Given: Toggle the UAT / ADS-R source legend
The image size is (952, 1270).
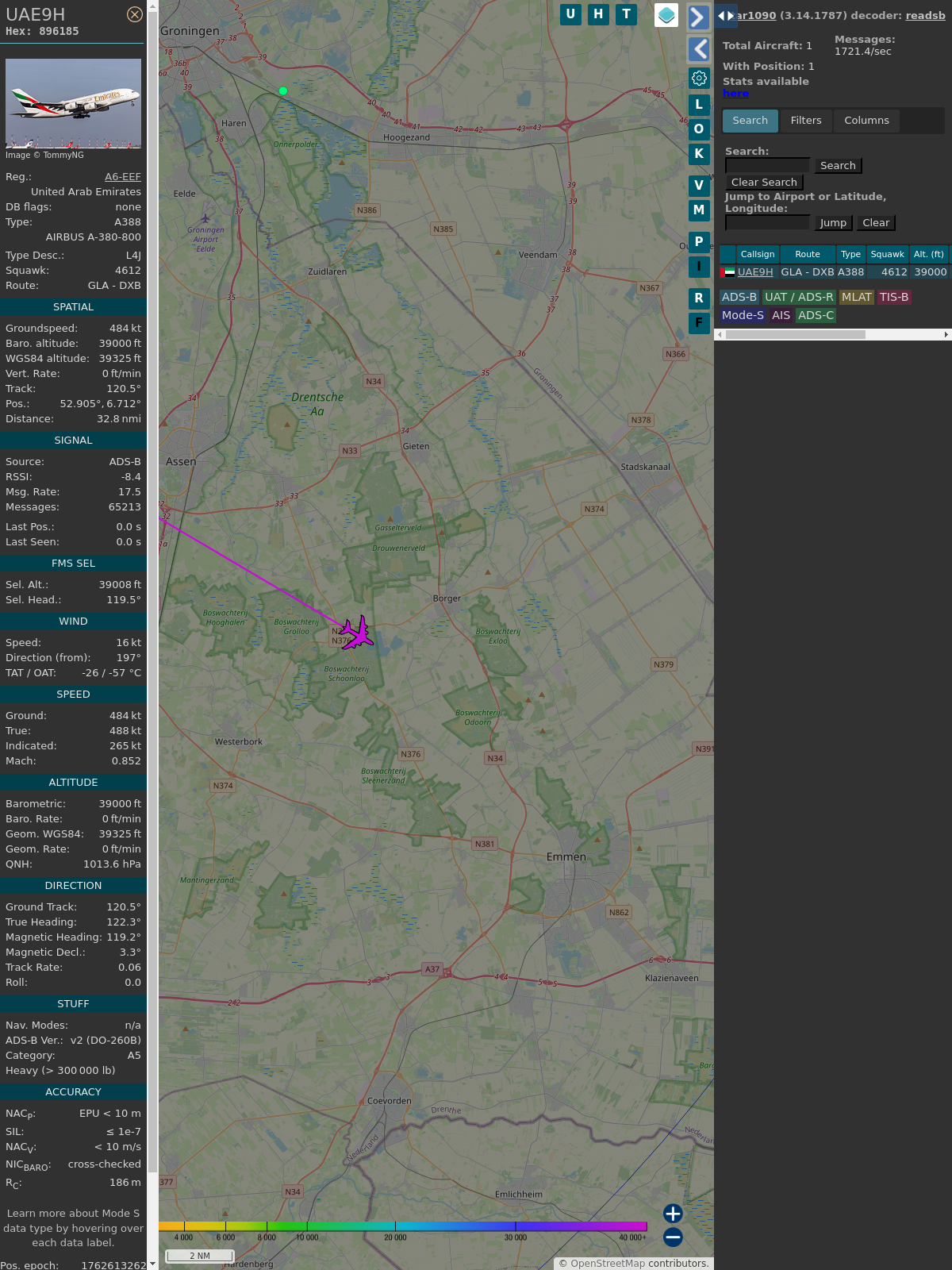Looking at the screenshot, I should (799, 297).
